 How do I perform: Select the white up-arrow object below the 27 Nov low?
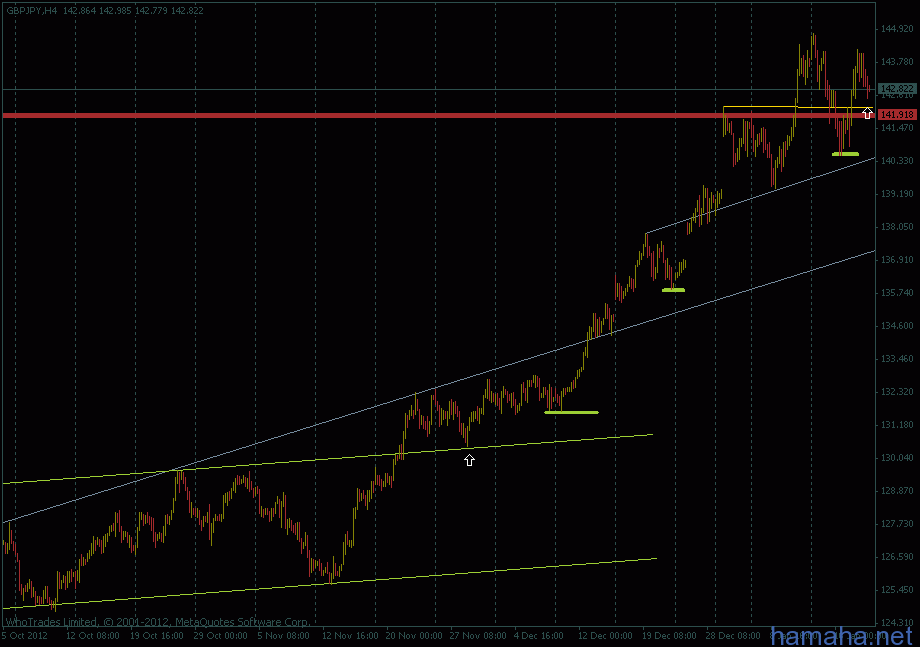coord(469,460)
